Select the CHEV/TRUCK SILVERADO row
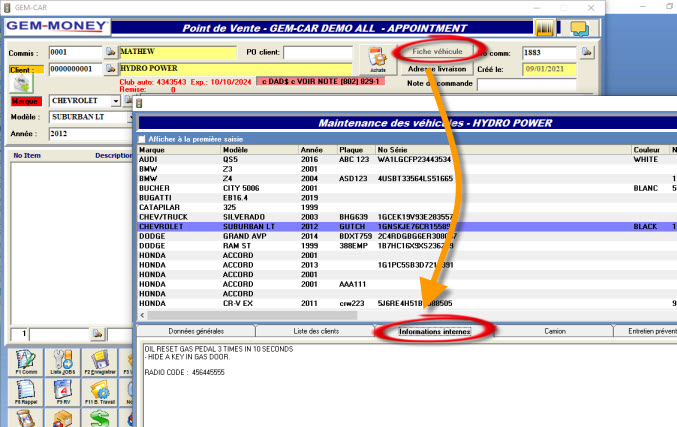677x427 pixels. [x=407, y=217]
